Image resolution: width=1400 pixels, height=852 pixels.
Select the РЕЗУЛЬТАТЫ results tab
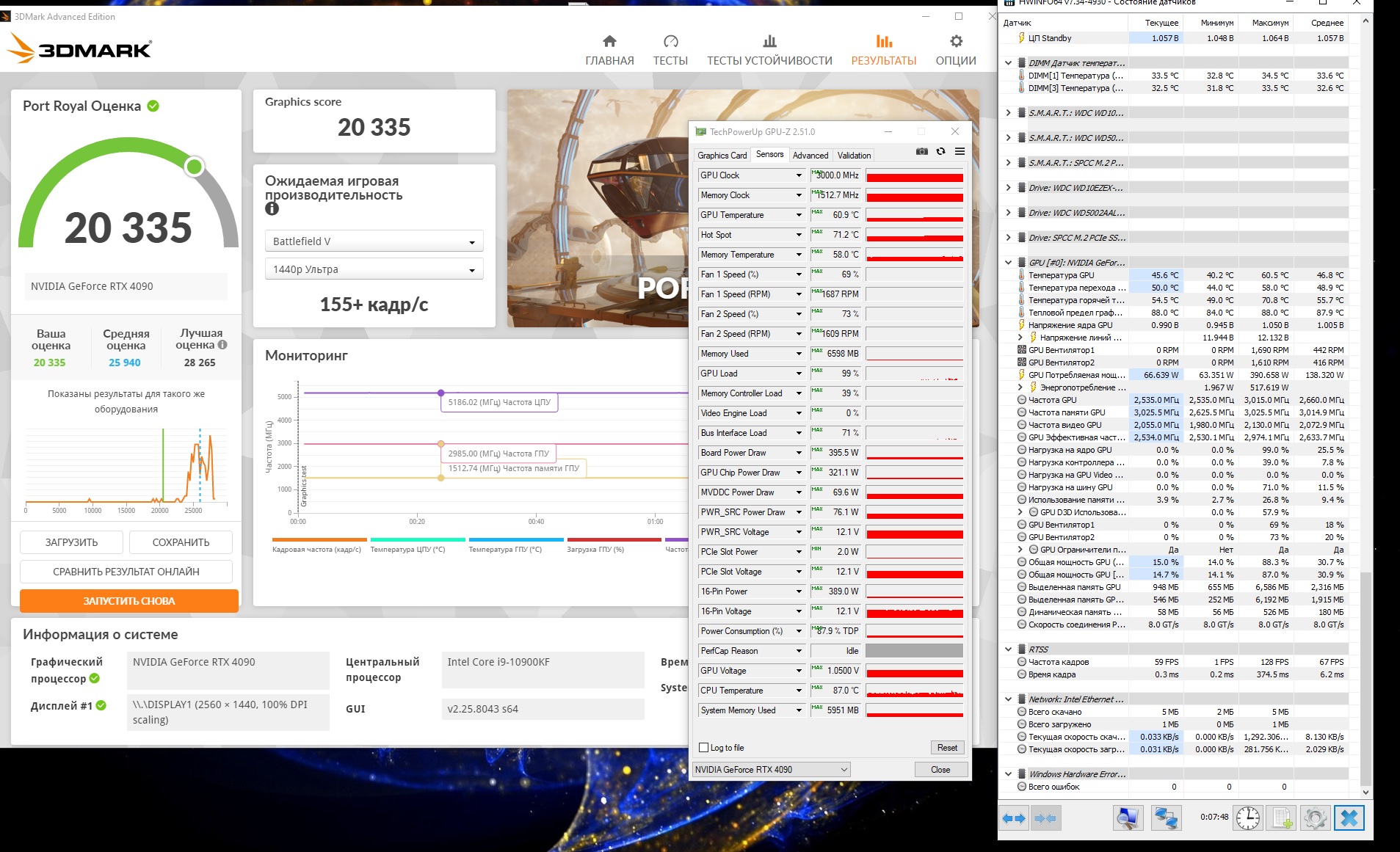coord(884,51)
